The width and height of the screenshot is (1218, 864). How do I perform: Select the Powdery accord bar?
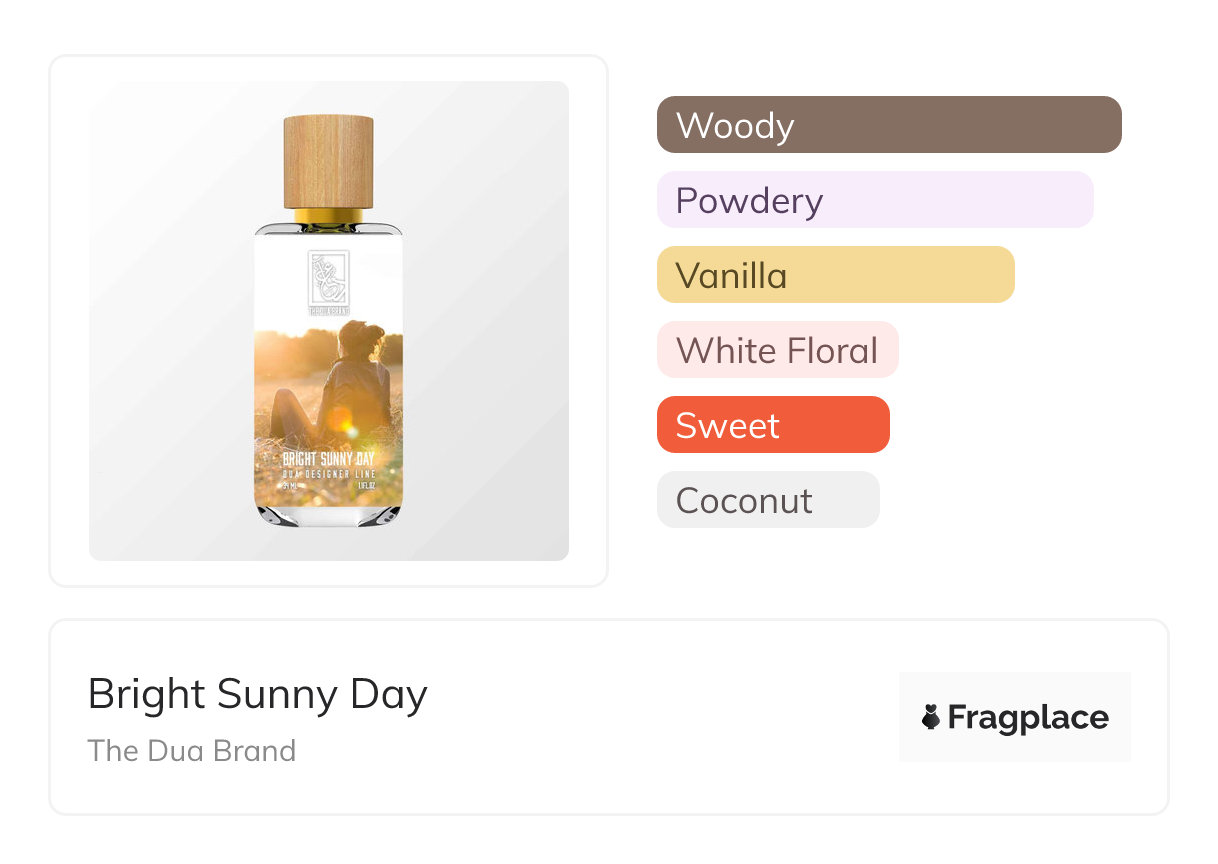tap(875, 200)
